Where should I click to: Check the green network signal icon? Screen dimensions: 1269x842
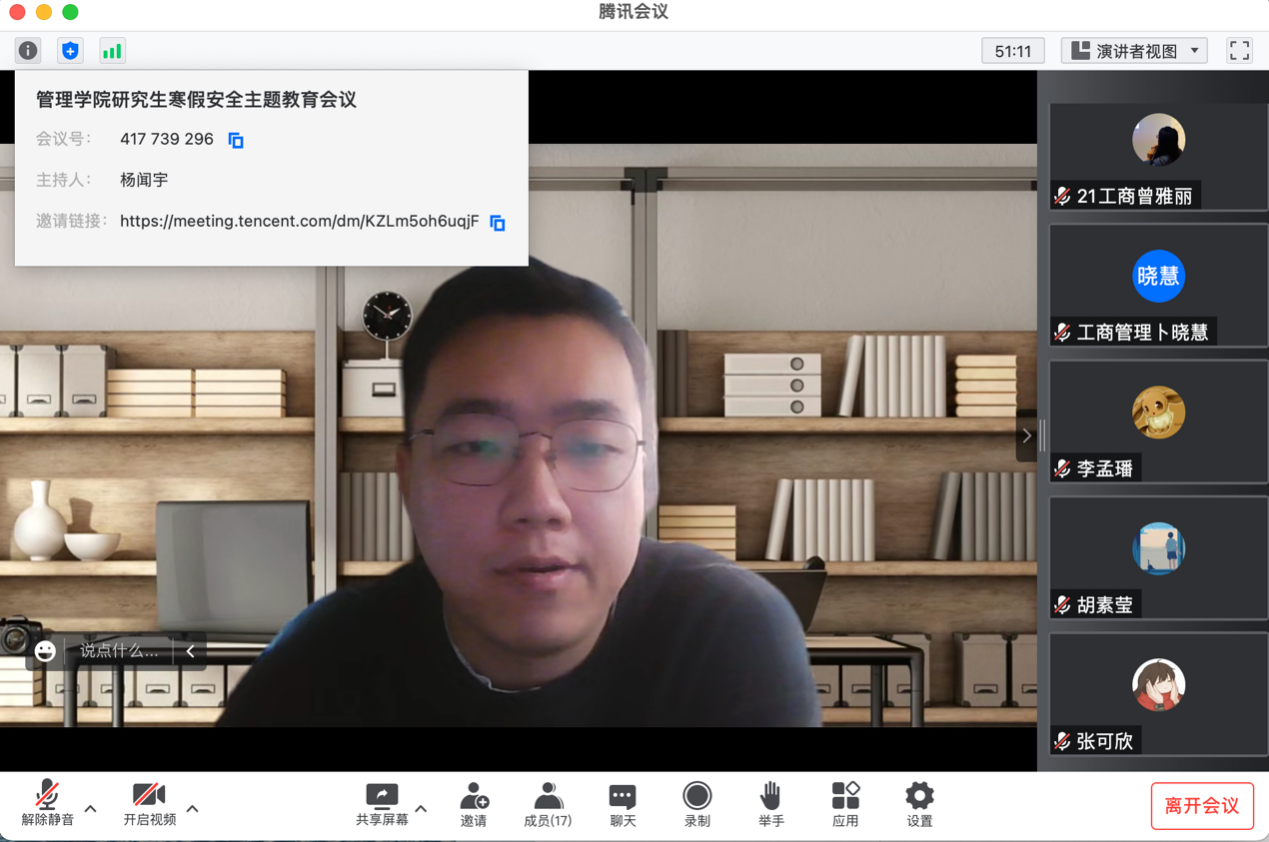click(x=112, y=50)
